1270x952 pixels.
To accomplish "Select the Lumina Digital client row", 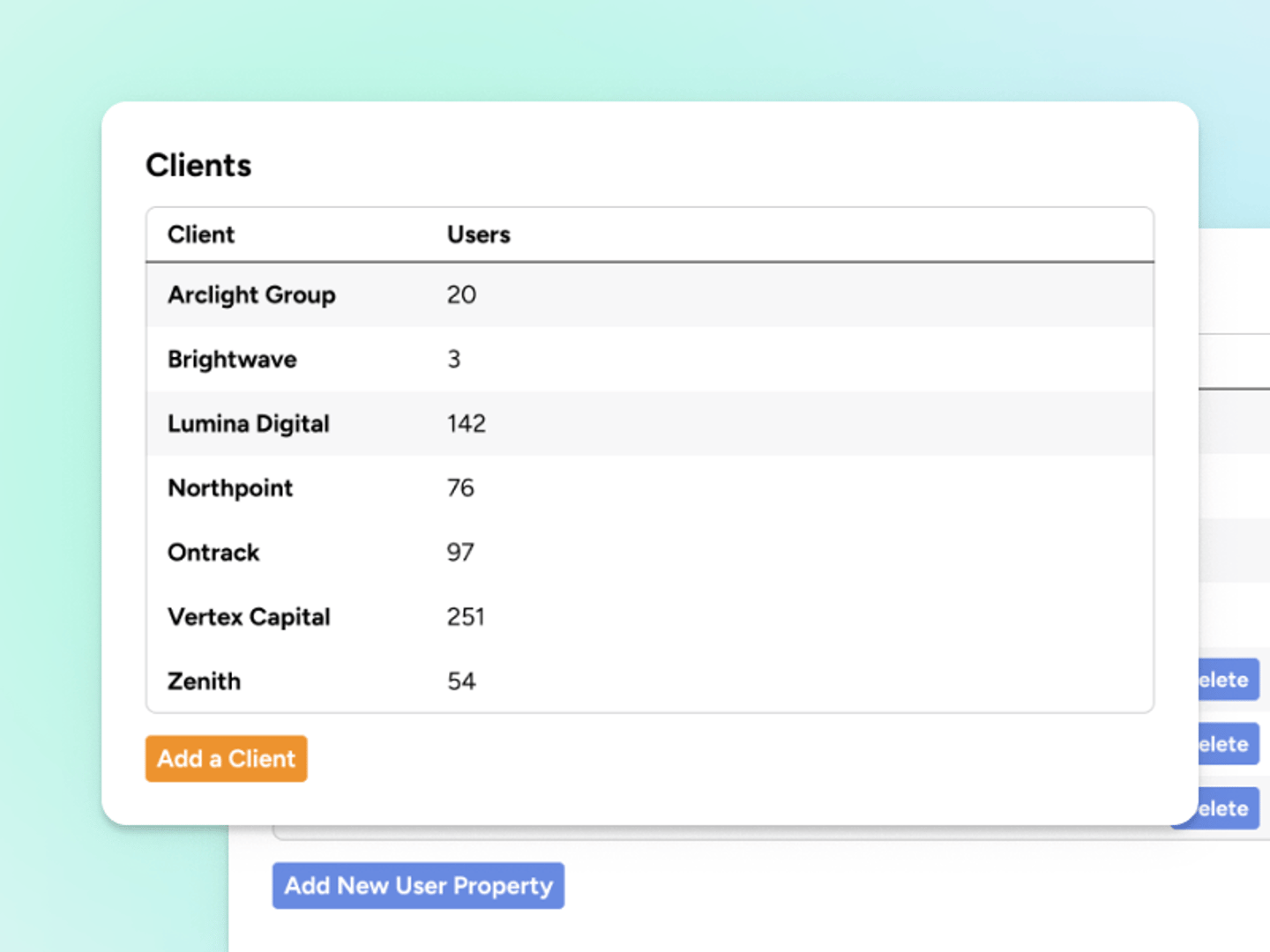I will (249, 423).
